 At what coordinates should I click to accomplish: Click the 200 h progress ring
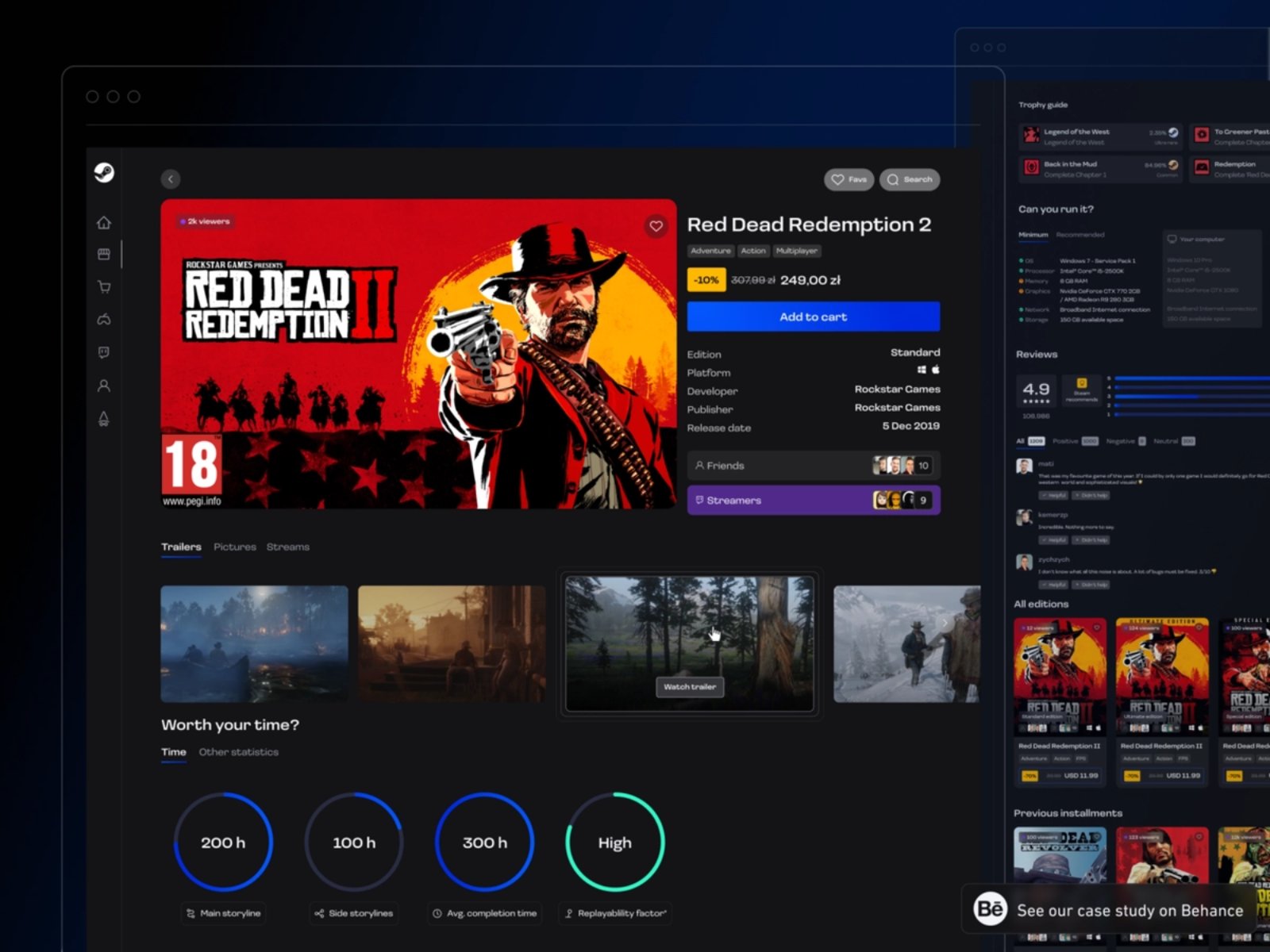[x=223, y=842]
